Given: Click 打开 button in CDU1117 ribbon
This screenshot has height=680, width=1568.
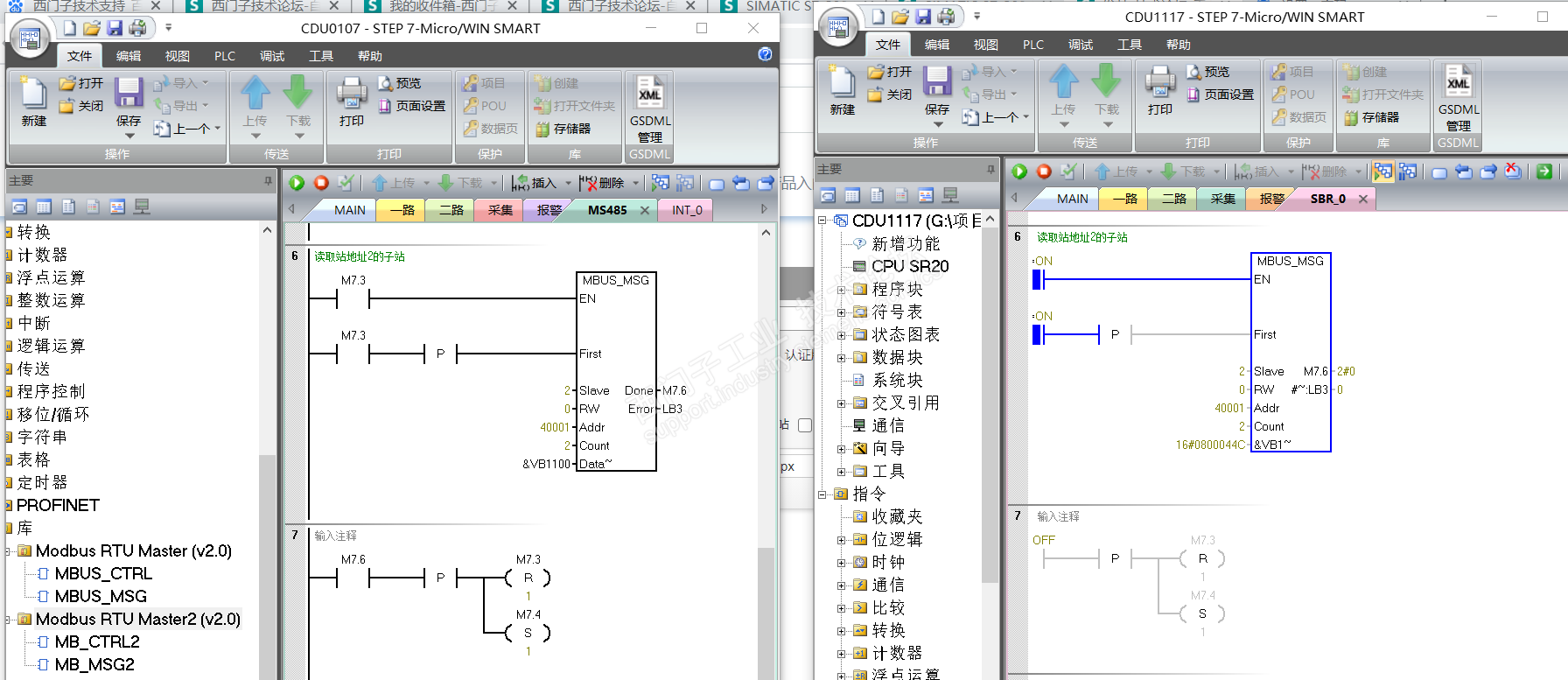Looking at the screenshot, I should tap(890, 72).
